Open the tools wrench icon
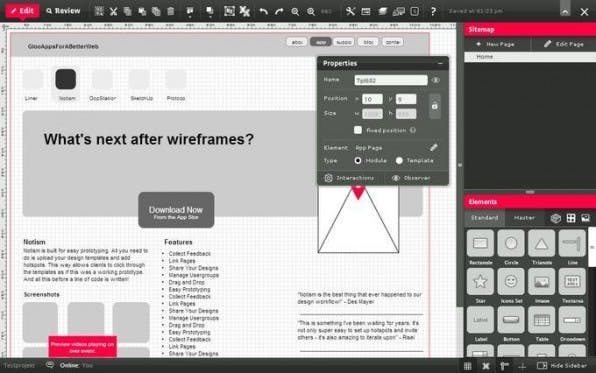This screenshot has height=373, width=596. point(350,11)
